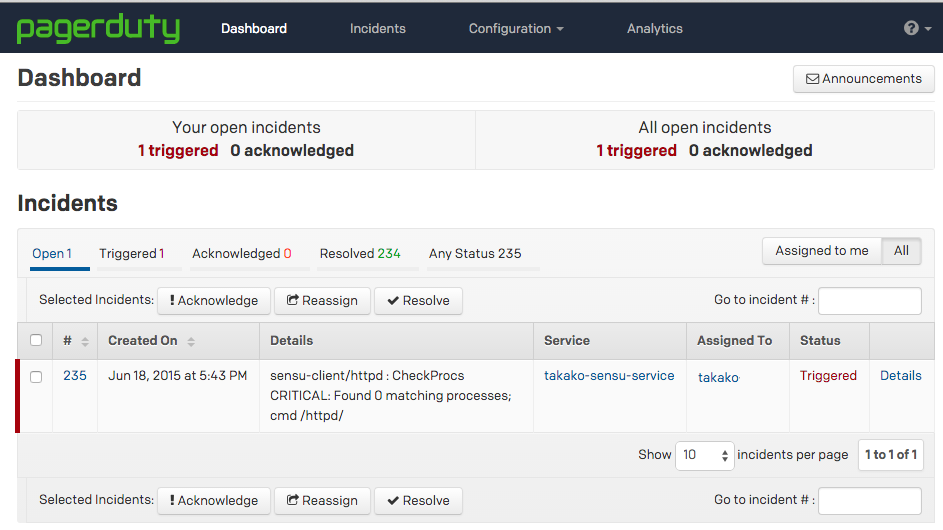Open the Acknowledged 0 tab
The height and width of the screenshot is (530, 943).
click(242, 254)
